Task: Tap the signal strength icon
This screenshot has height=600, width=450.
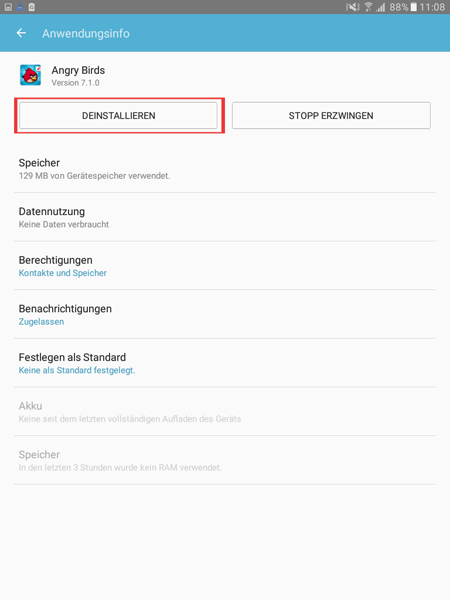Action: pos(380,7)
